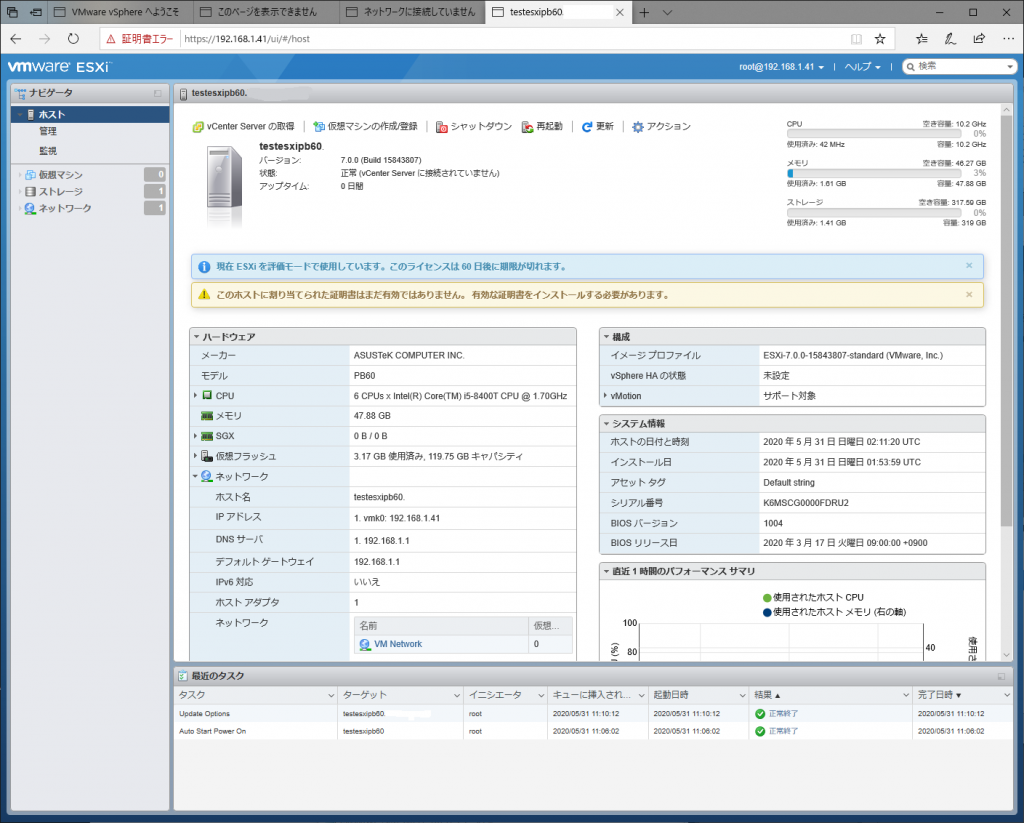
Task: Click the シャットダウン host button
Action: (x=473, y=127)
